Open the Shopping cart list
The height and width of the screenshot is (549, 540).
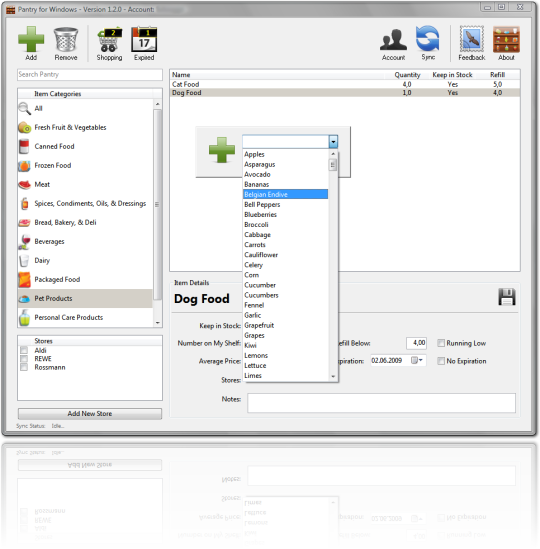[110, 40]
